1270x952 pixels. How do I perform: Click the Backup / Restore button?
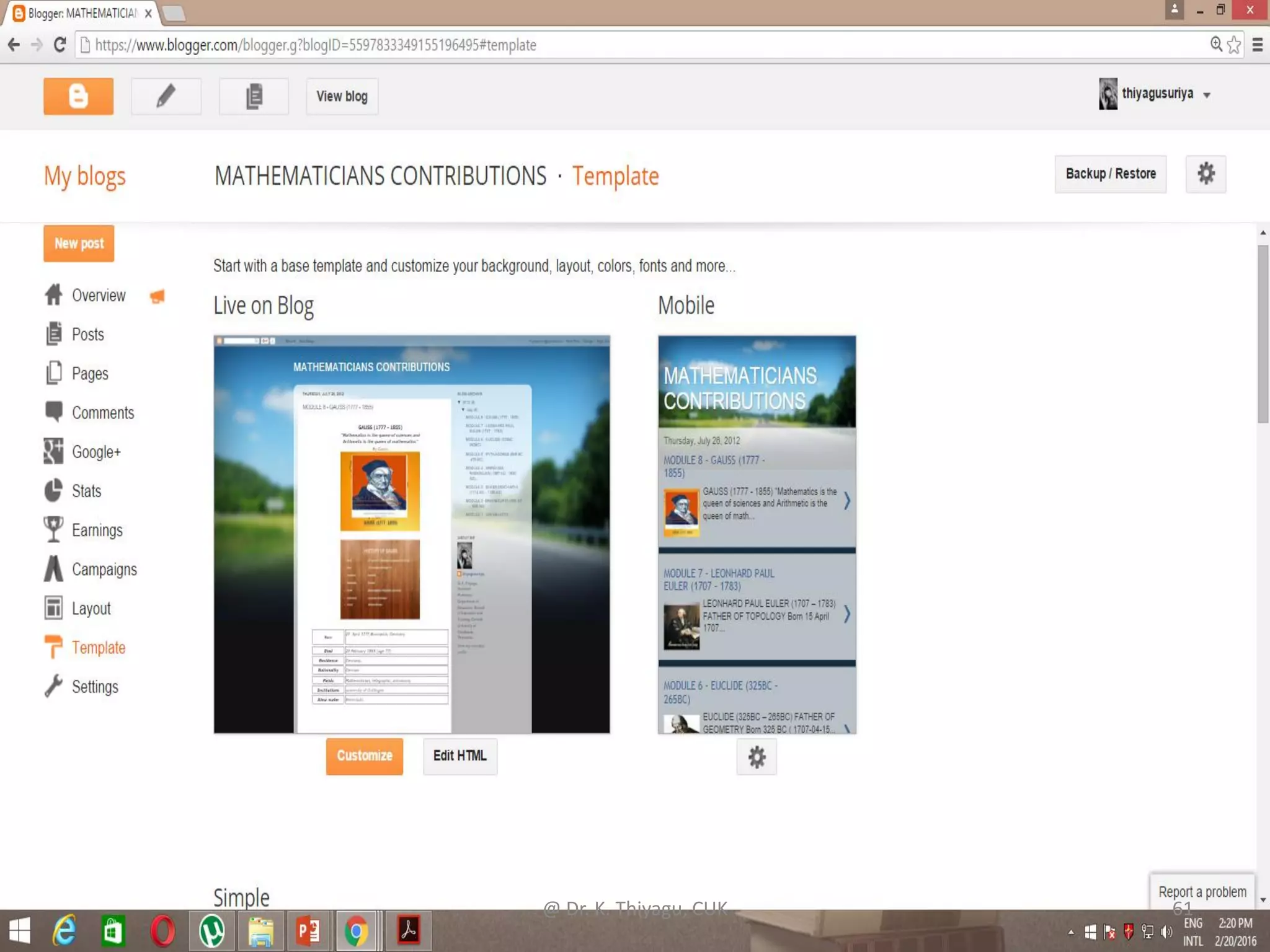(x=1110, y=174)
